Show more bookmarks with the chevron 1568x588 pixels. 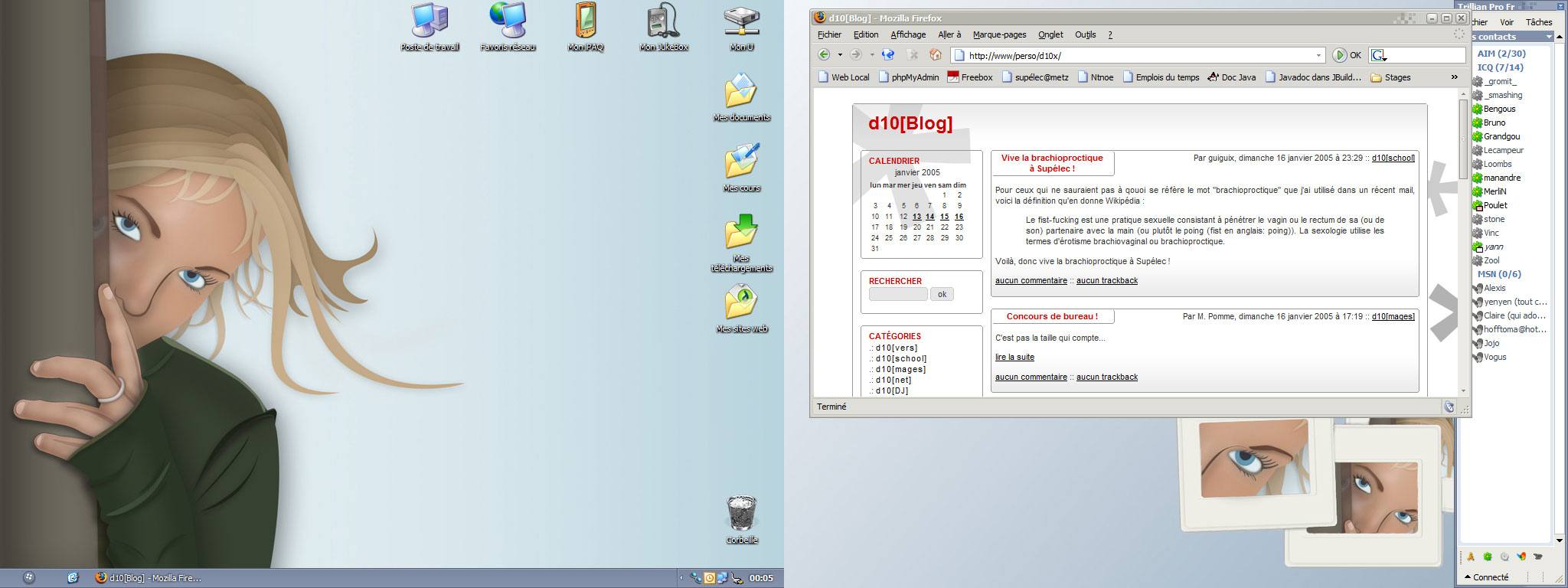pos(1455,77)
